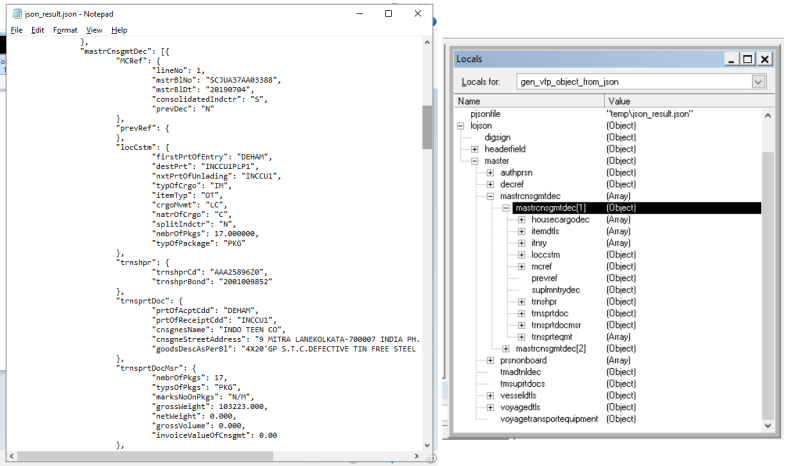Expand the loccstm object

(x=521, y=255)
